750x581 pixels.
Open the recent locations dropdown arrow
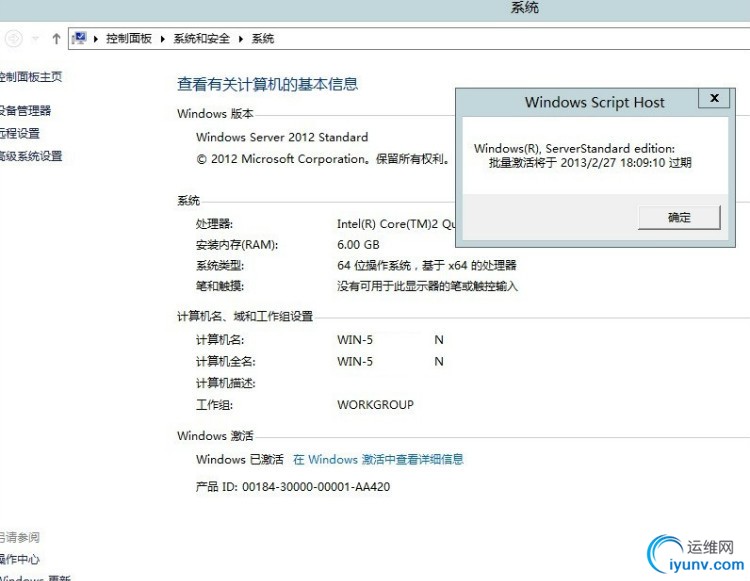[x=35, y=39]
